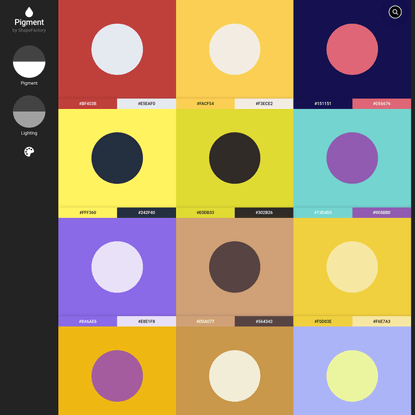Select the periwinkle palette with lime circle
This screenshot has height=415, width=415.
click(x=352, y=371)
